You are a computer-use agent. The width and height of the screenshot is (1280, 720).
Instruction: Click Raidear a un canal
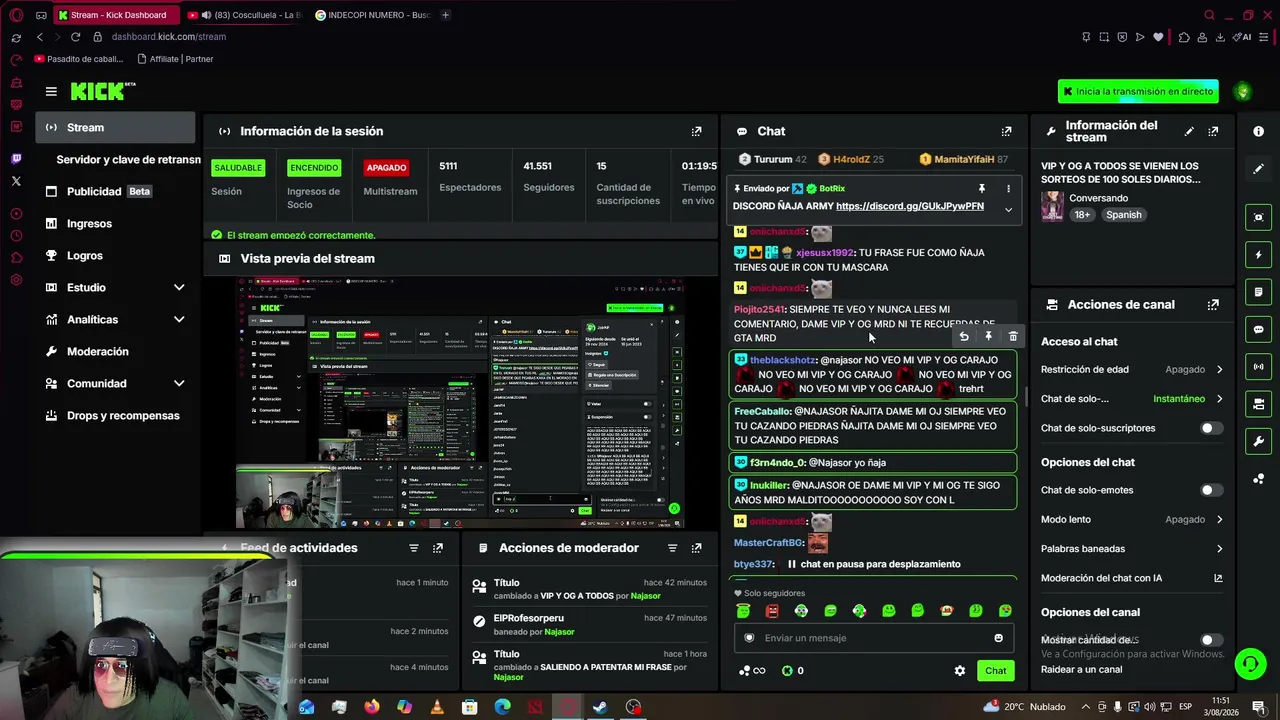coord(1081,670)
